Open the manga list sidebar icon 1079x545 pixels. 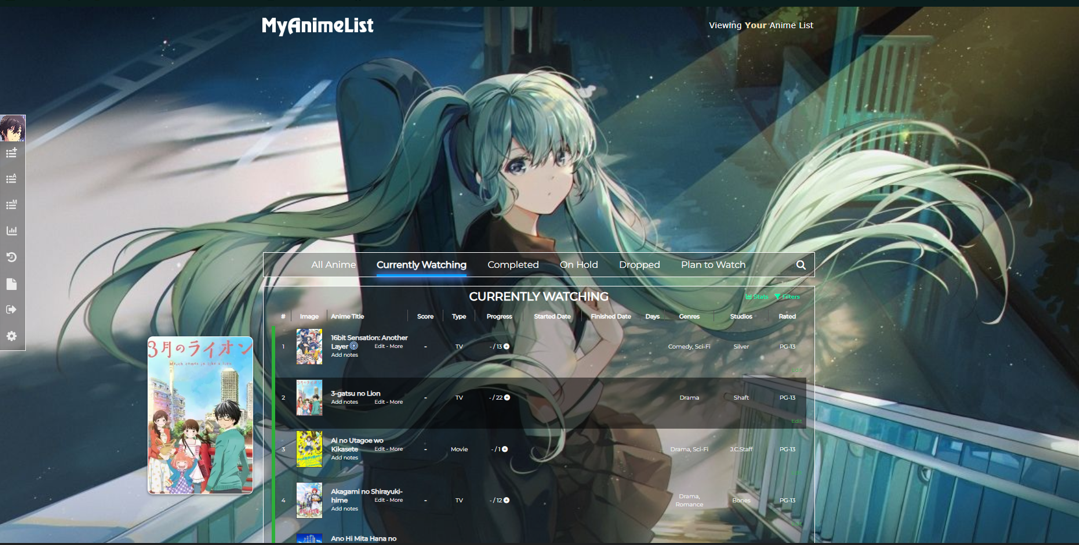tap(12, 205)
